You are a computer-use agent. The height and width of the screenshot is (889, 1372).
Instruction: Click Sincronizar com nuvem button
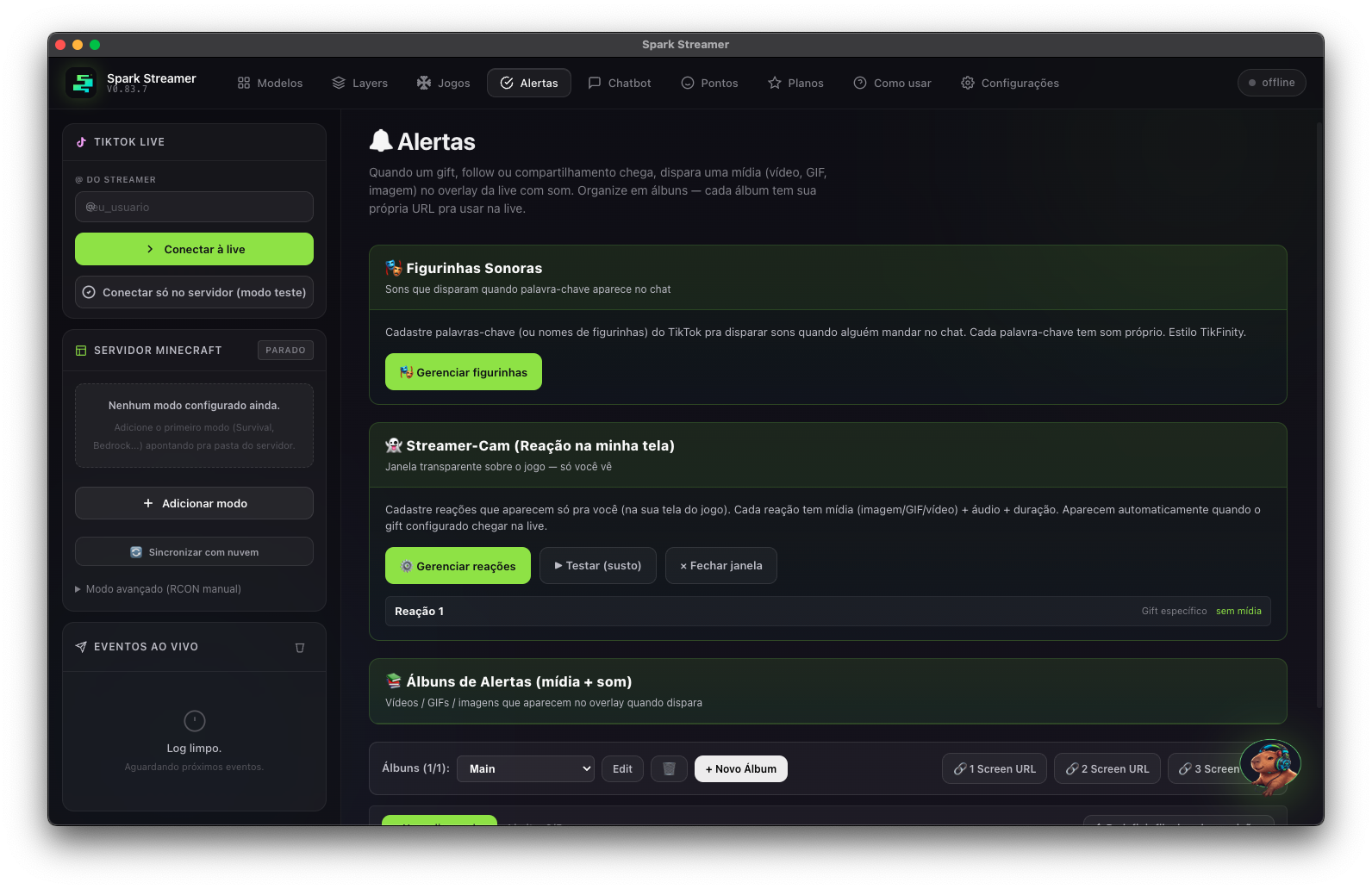click(x=194, y=552)
